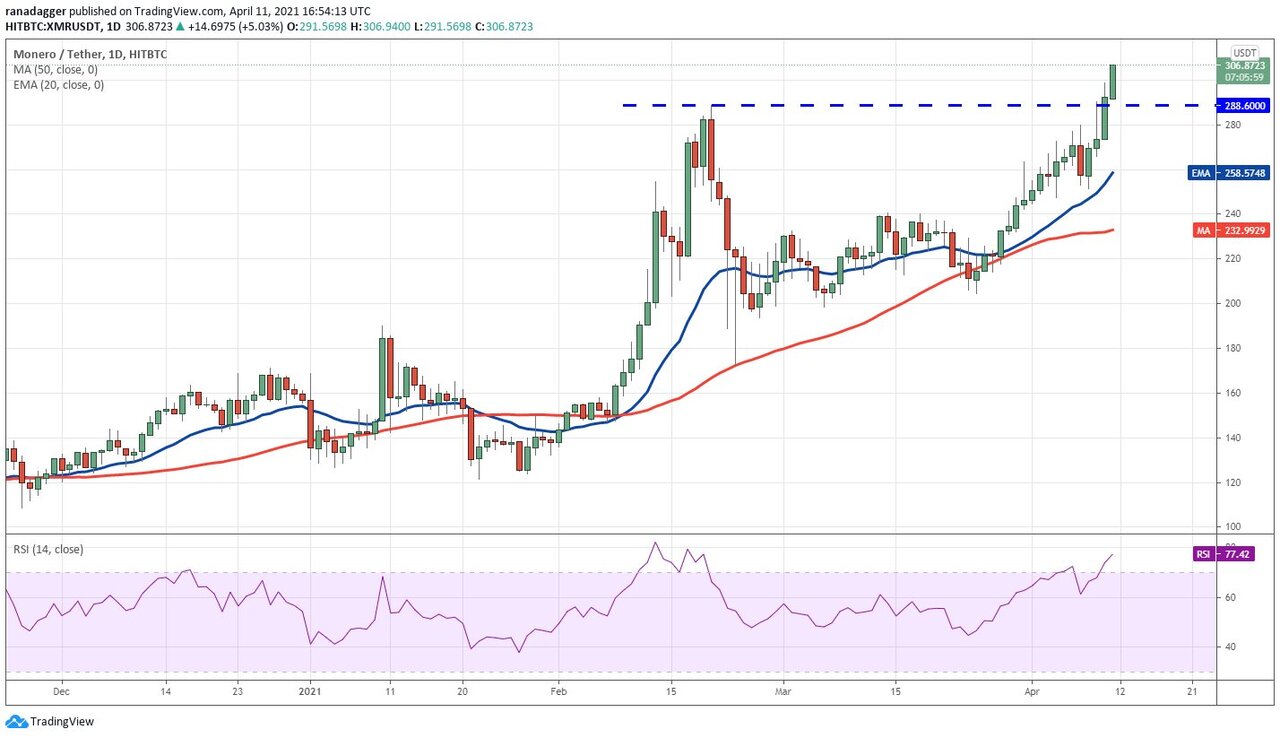Select the RSI (14, close) legend label

(48, 549)
